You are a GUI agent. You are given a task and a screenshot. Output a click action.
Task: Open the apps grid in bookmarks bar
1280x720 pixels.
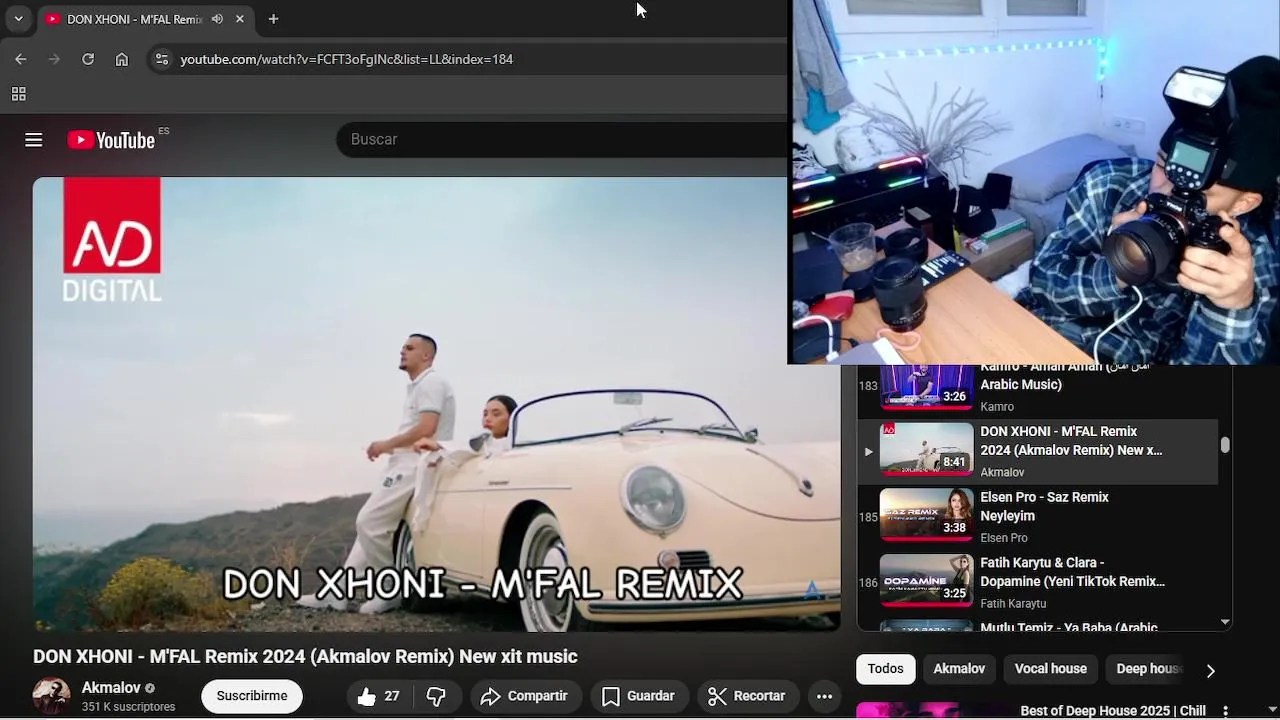click(x=18, y=94)
